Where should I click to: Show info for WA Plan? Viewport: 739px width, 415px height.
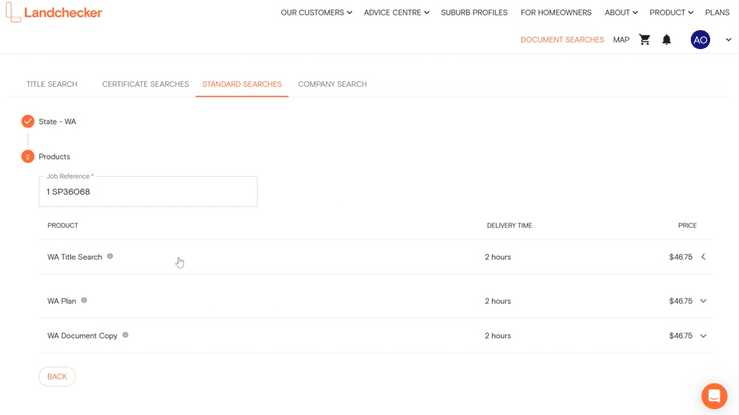tap(84, 300)
